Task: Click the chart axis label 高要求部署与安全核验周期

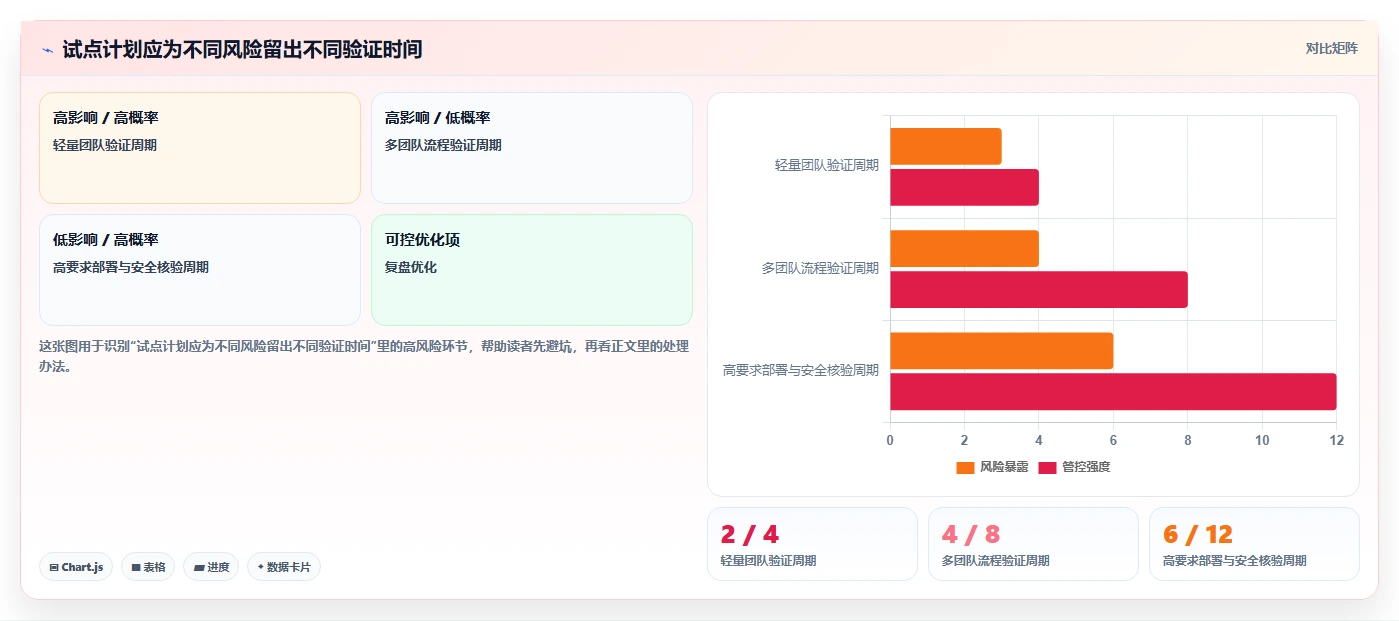Action: coord(801,370)
